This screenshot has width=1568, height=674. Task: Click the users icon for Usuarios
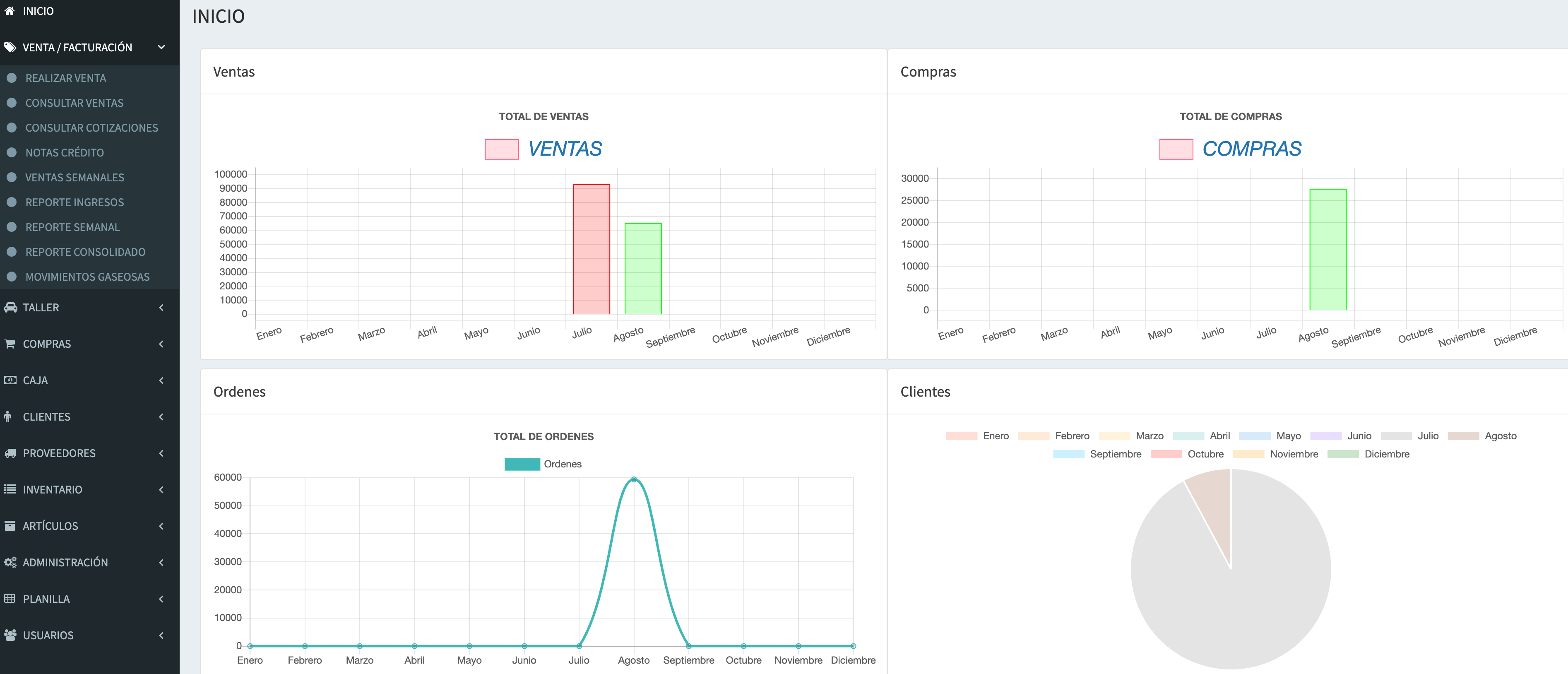click(x=10, y=635)
